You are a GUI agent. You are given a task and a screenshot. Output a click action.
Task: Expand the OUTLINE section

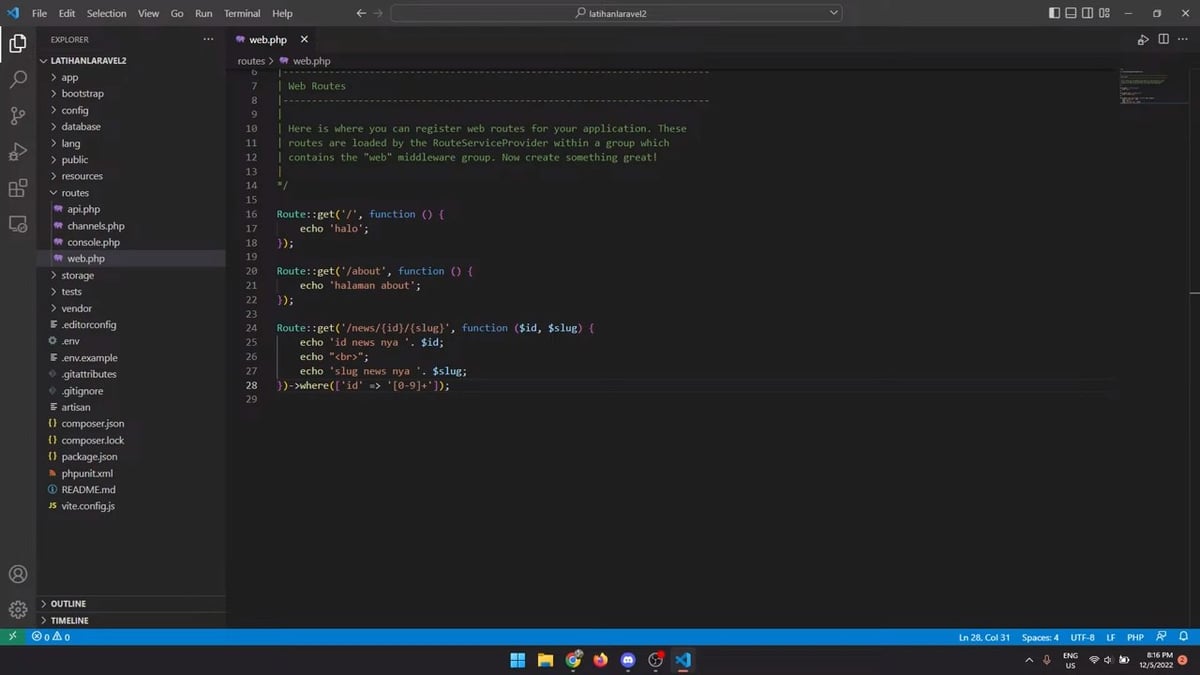click(68, 604)
